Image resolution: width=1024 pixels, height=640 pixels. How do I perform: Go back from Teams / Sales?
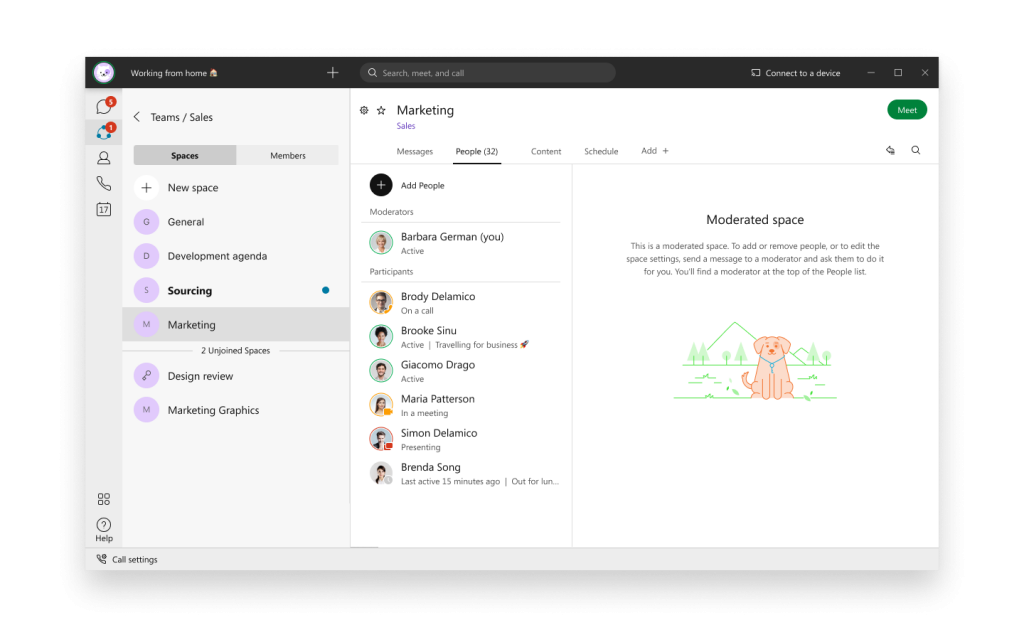pyautogui.click(x=137, y=117)
